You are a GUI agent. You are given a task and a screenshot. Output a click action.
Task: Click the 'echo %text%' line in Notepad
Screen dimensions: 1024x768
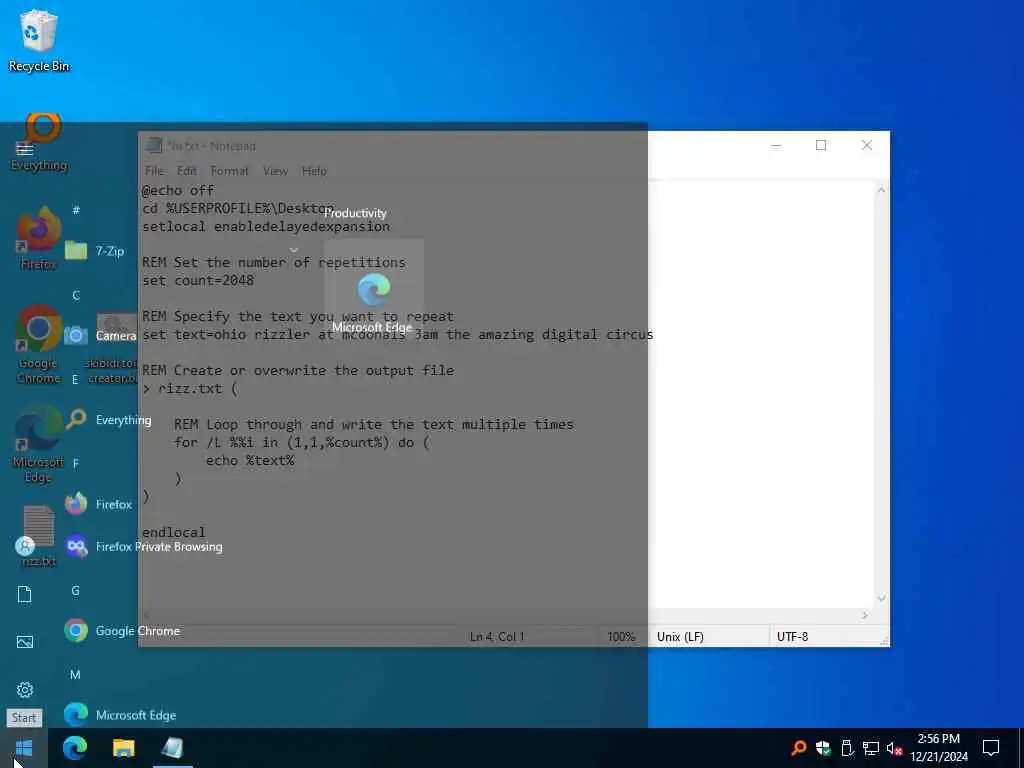click(x=250, y=460)
